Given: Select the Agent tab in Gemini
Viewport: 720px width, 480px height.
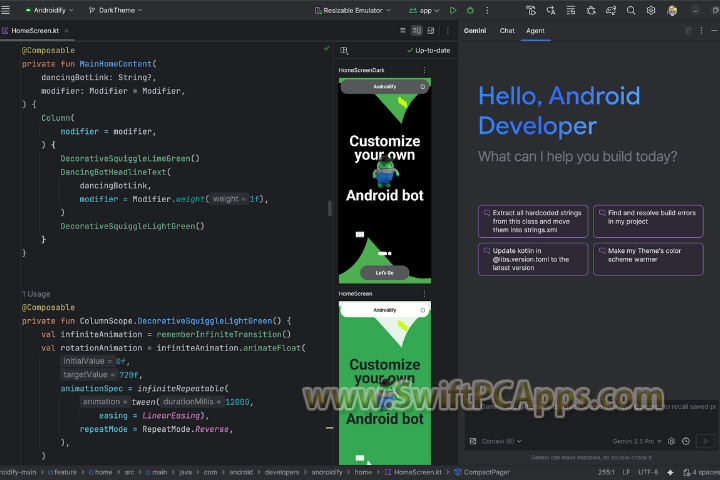Looking at the screenshot, I should (535, 30).
